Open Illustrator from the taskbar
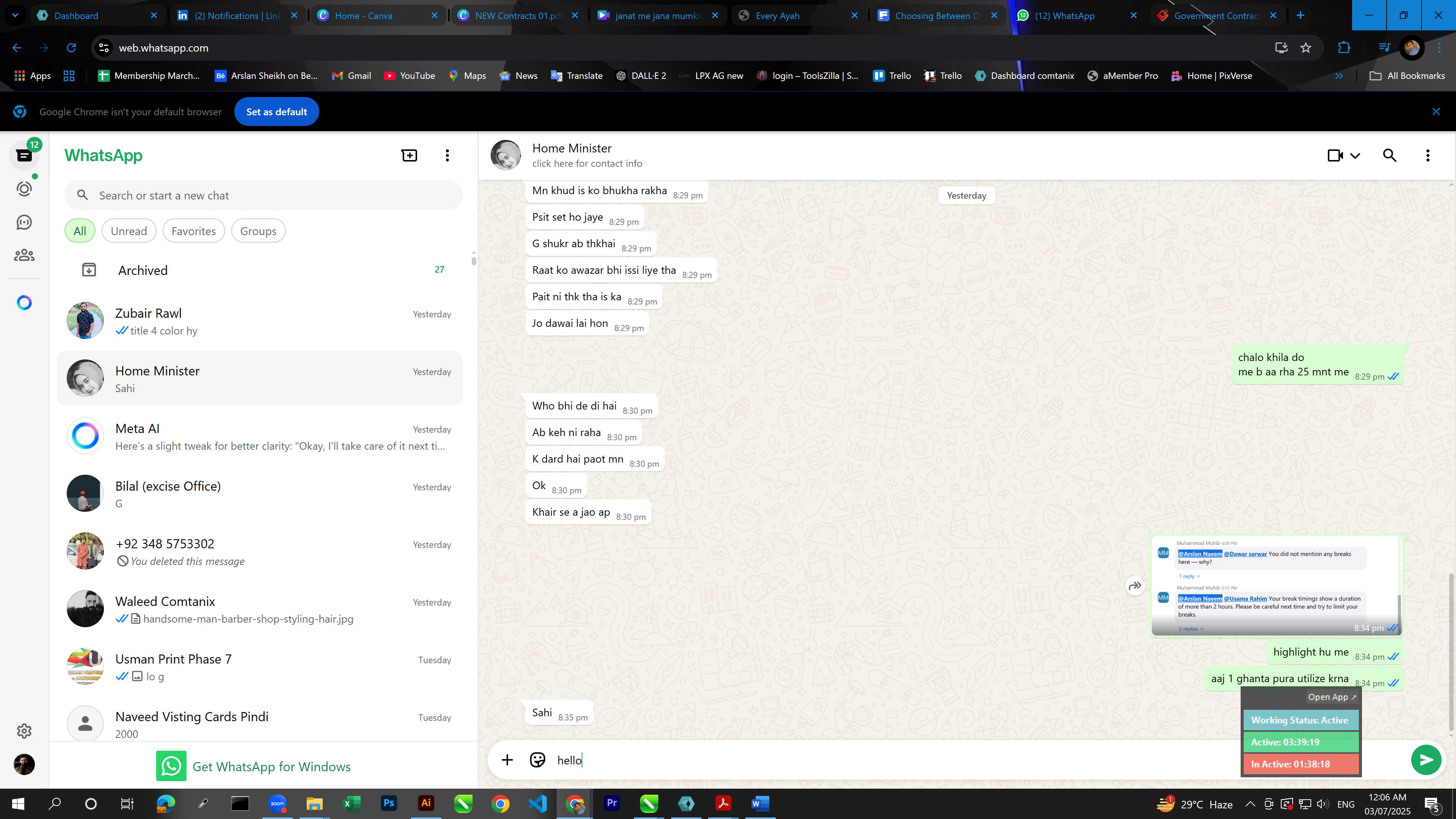Screen dimensions: 1456x819 point(425,803)
